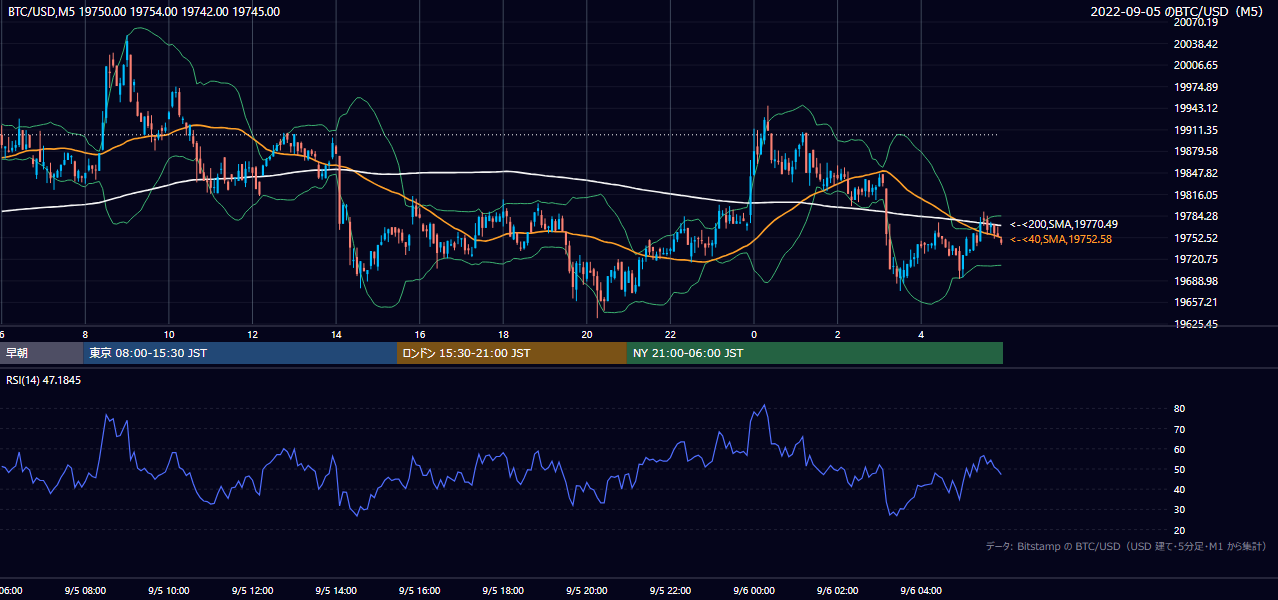Viewport: 1278px width, 600px height.
Task: Click hour label 0 under price chart
Action: (754, 334)
